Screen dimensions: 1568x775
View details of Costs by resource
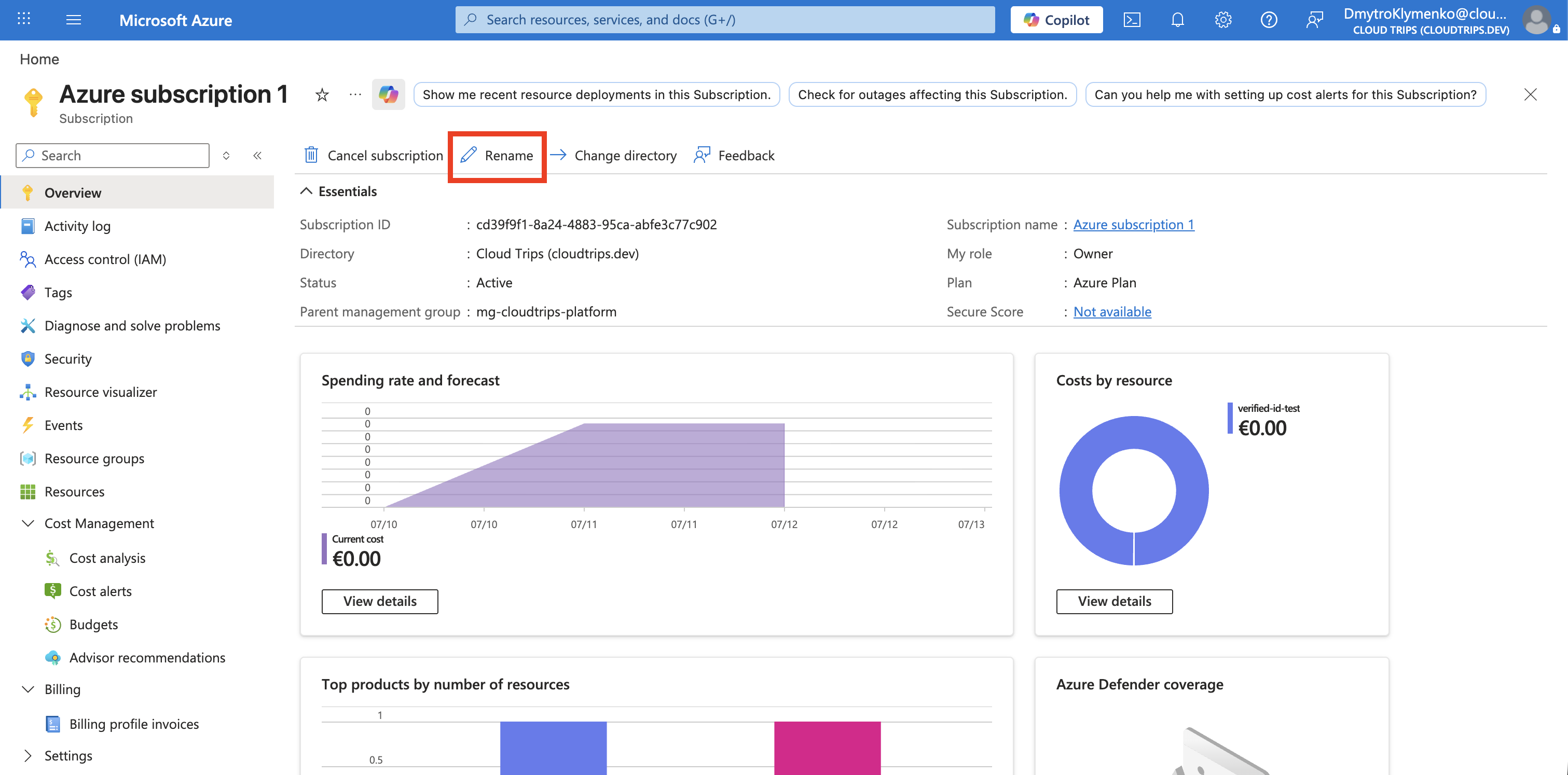click(x=1114, y=601)
